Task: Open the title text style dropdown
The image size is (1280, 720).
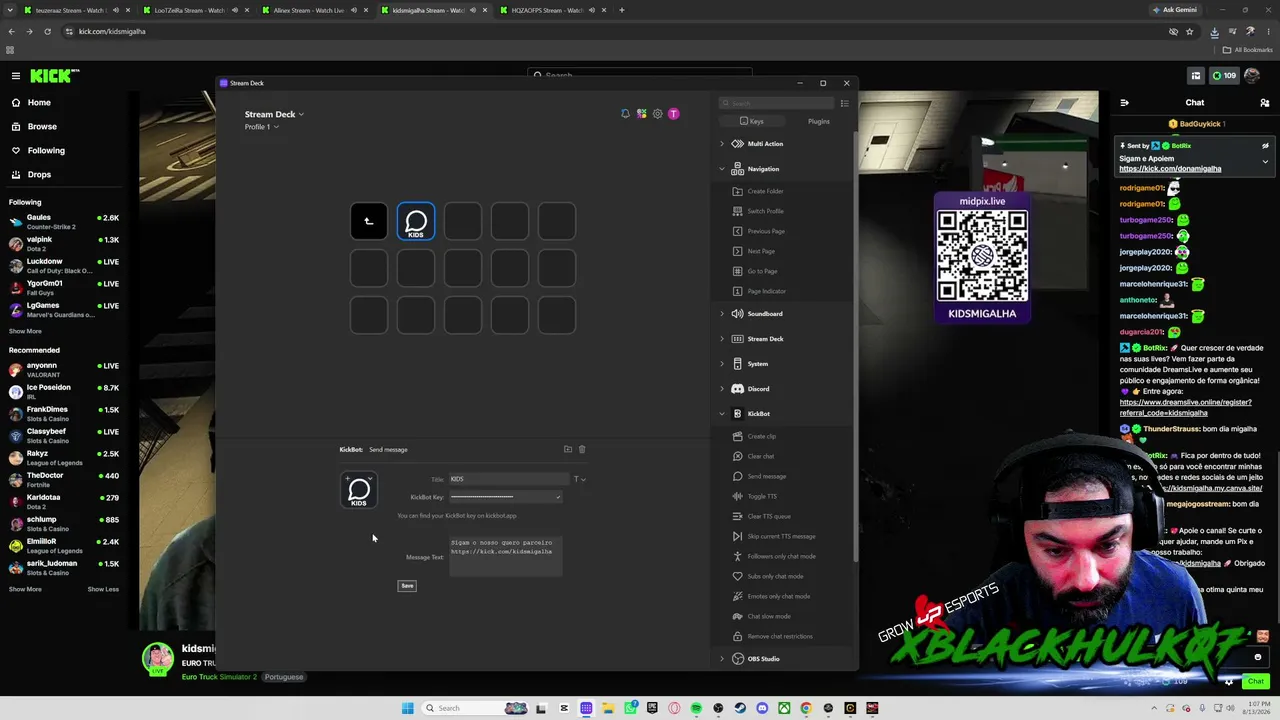Action: click(579, 479)
